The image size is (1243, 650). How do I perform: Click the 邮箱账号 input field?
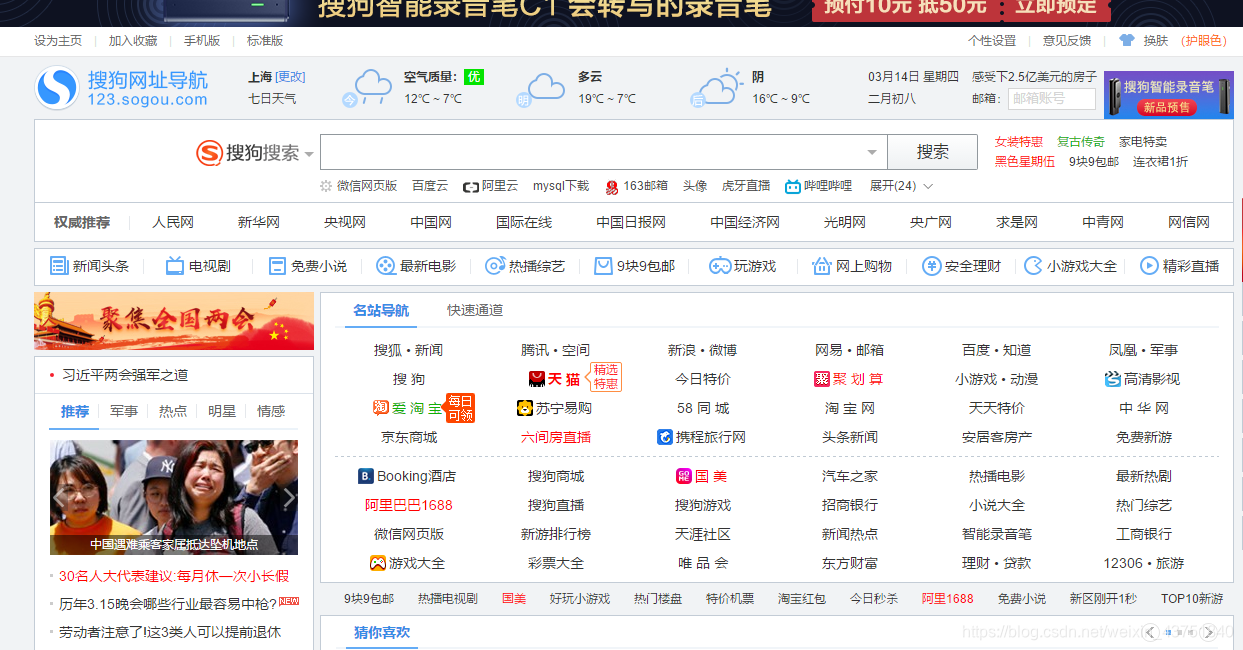tap(1051, 98)
